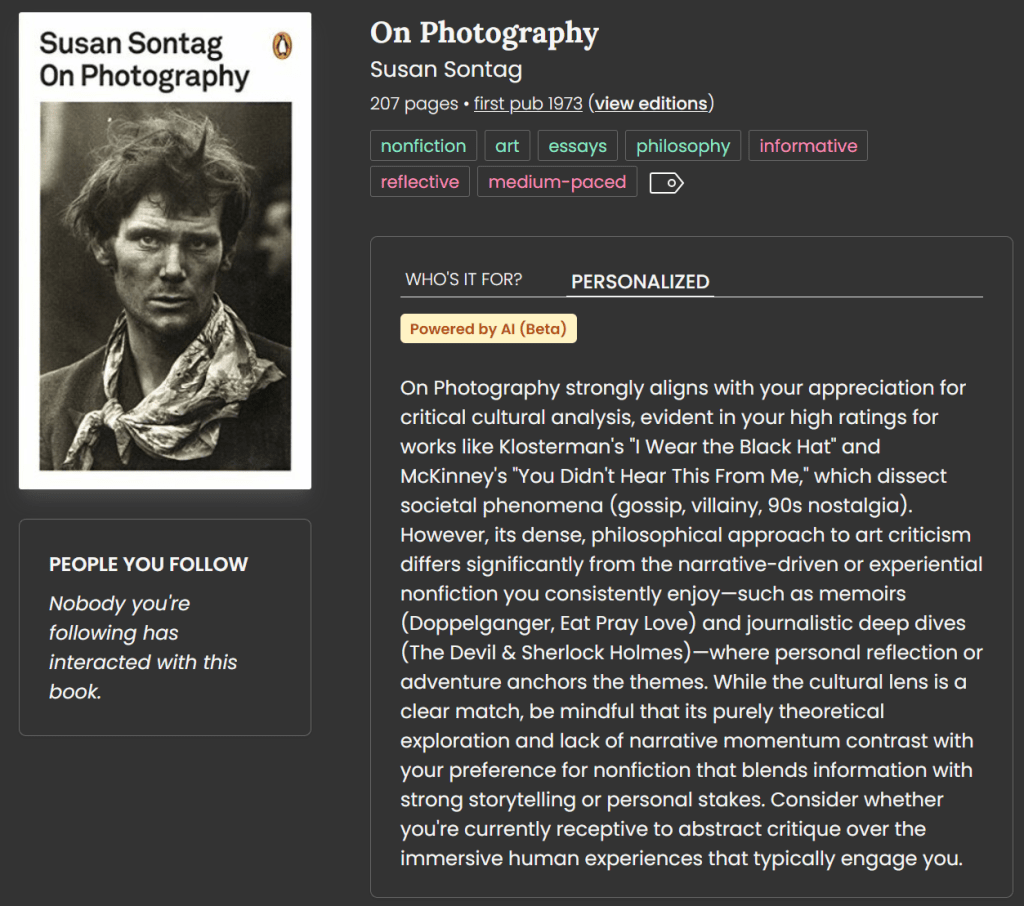Select the medium-paced pace tag
This screenshot has width=1024, height=906.
[556, 181]
